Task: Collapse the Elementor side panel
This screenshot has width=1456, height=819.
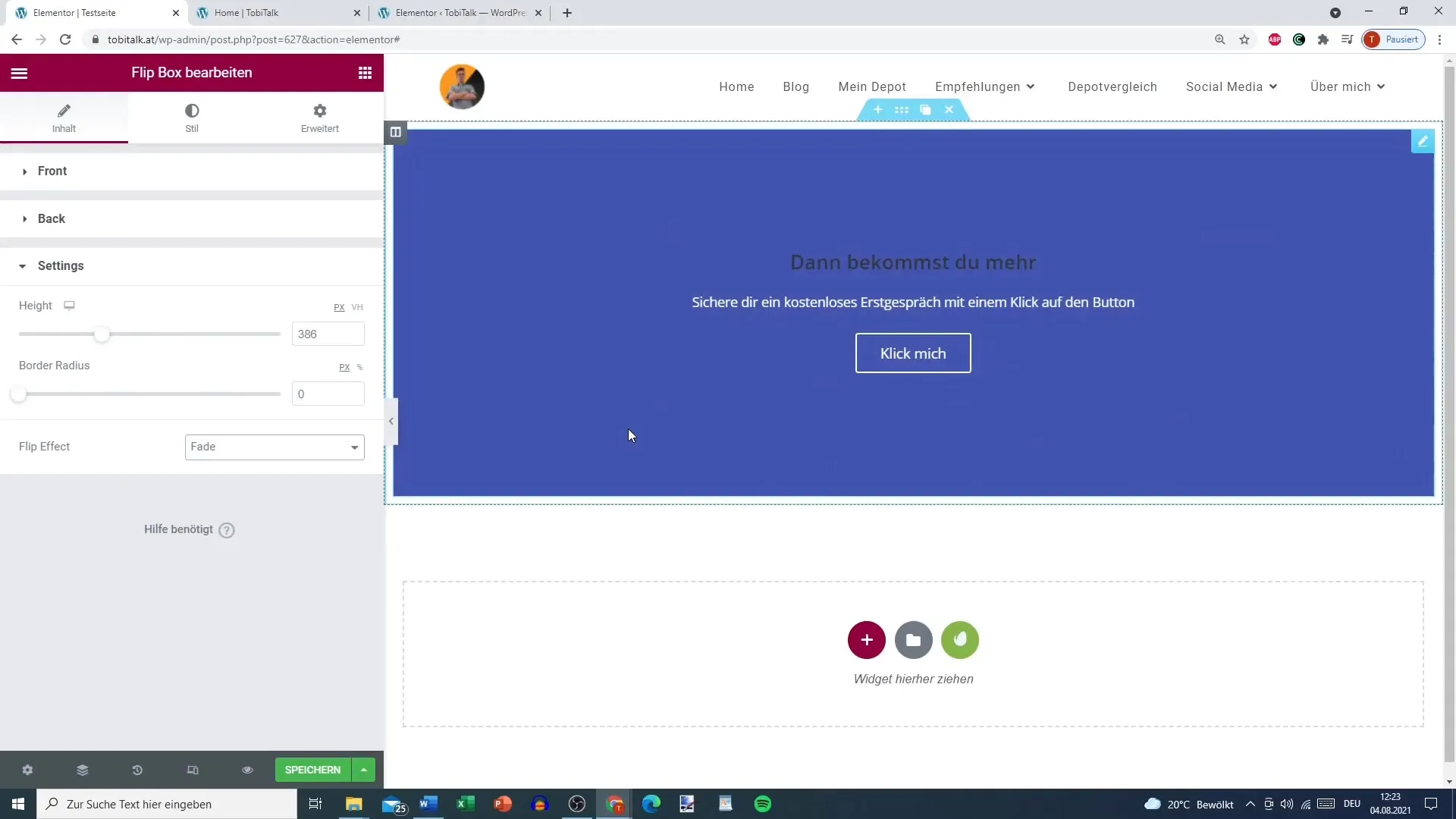Action: click(x=391, y=422)
